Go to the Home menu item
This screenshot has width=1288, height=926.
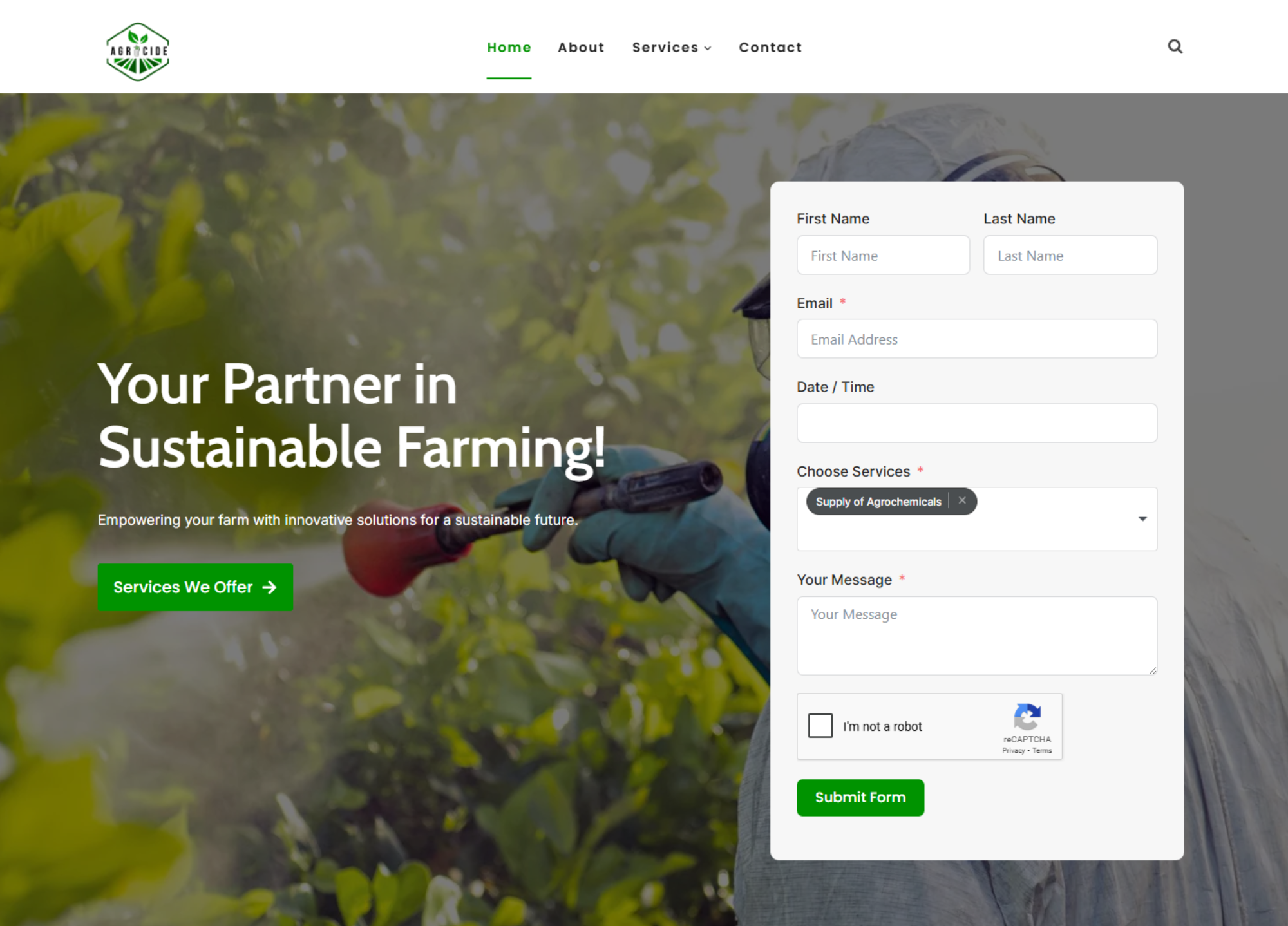(509, 47)
